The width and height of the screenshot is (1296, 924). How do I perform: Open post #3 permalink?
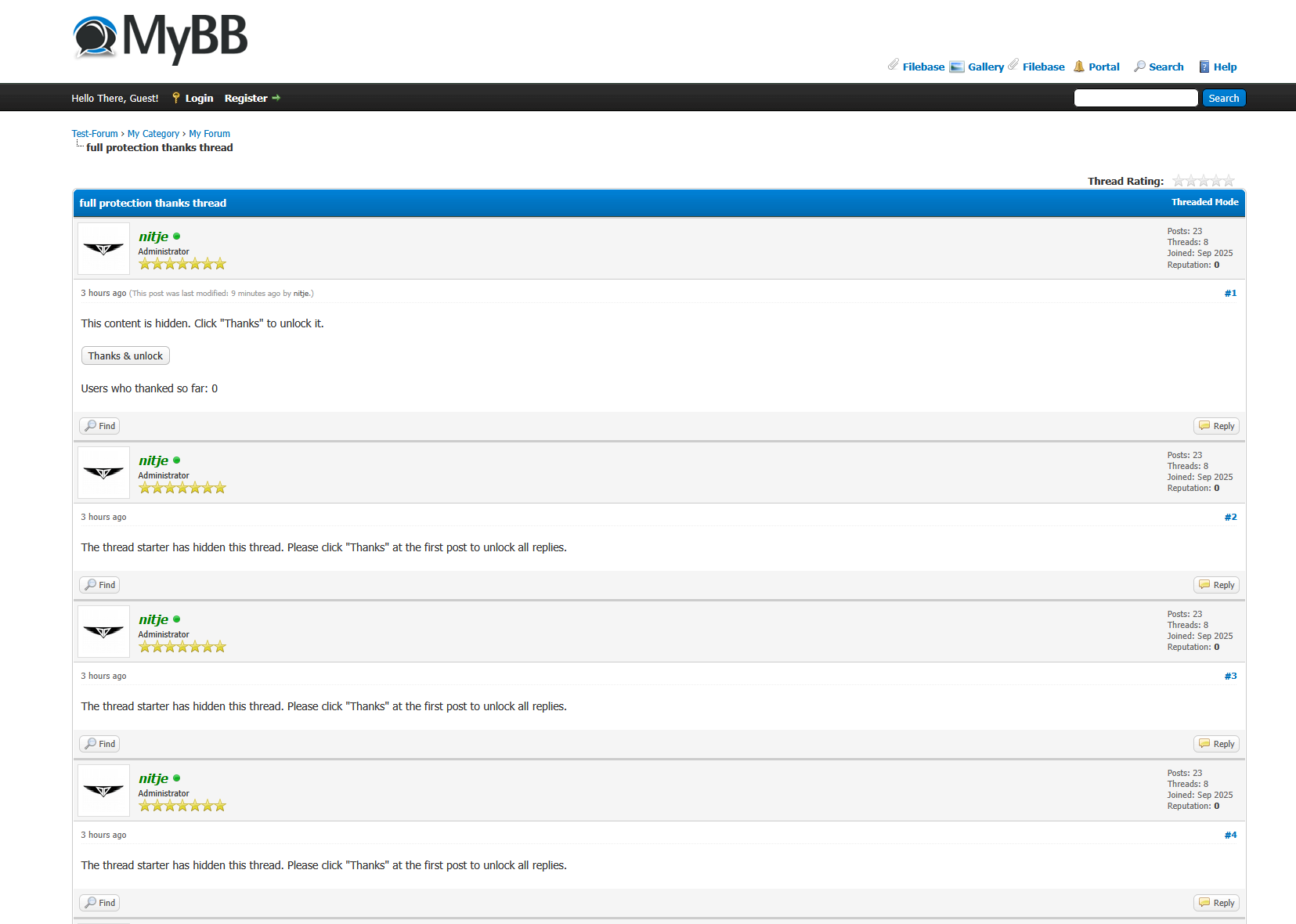(x=1230, y=676)
